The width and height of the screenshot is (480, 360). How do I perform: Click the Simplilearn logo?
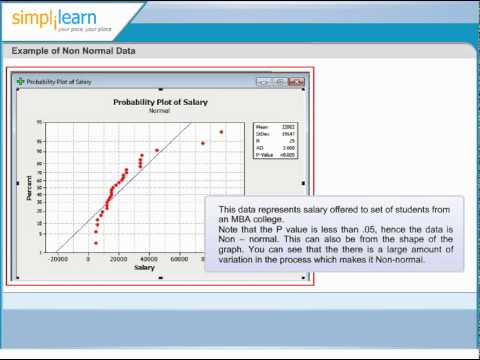[62, 21]
